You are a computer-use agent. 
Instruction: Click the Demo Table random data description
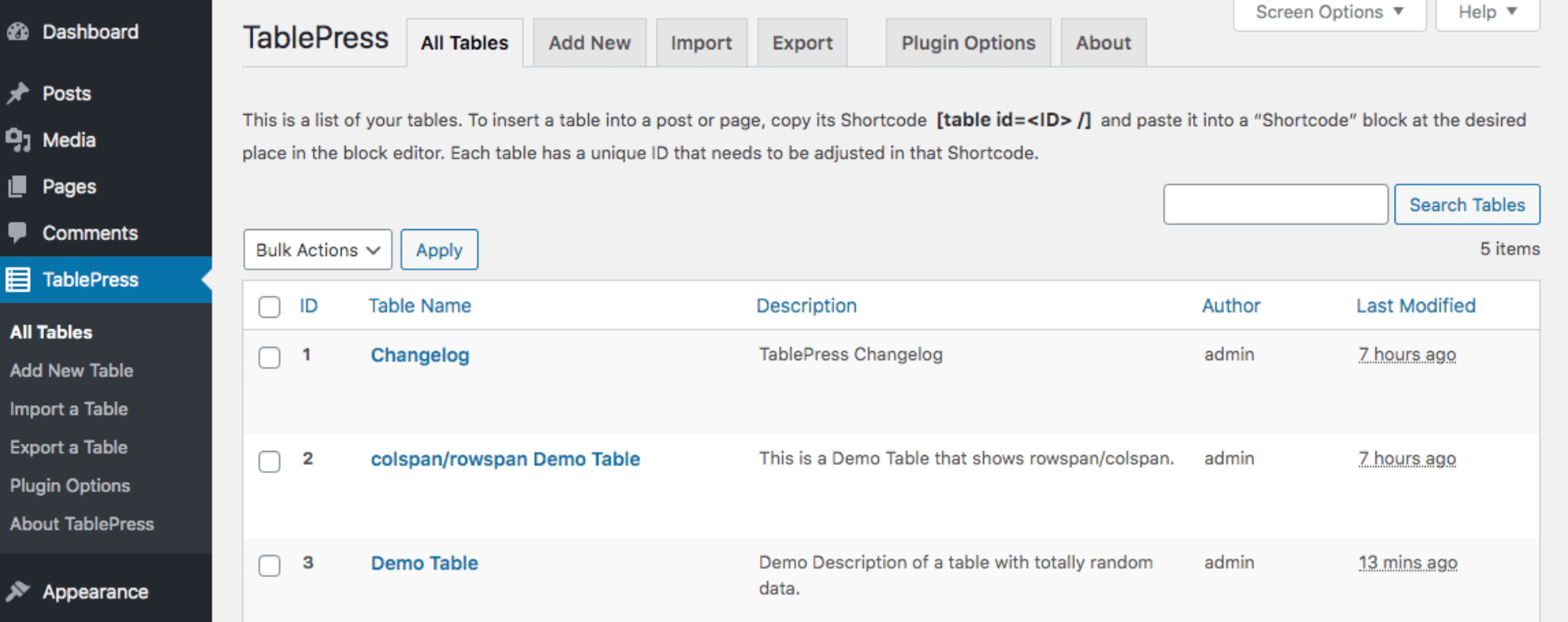[x=956, y=575]
